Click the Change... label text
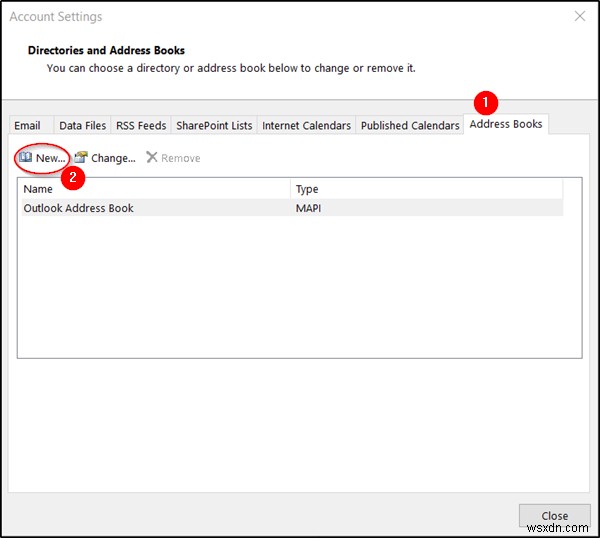 coord(113,158)
